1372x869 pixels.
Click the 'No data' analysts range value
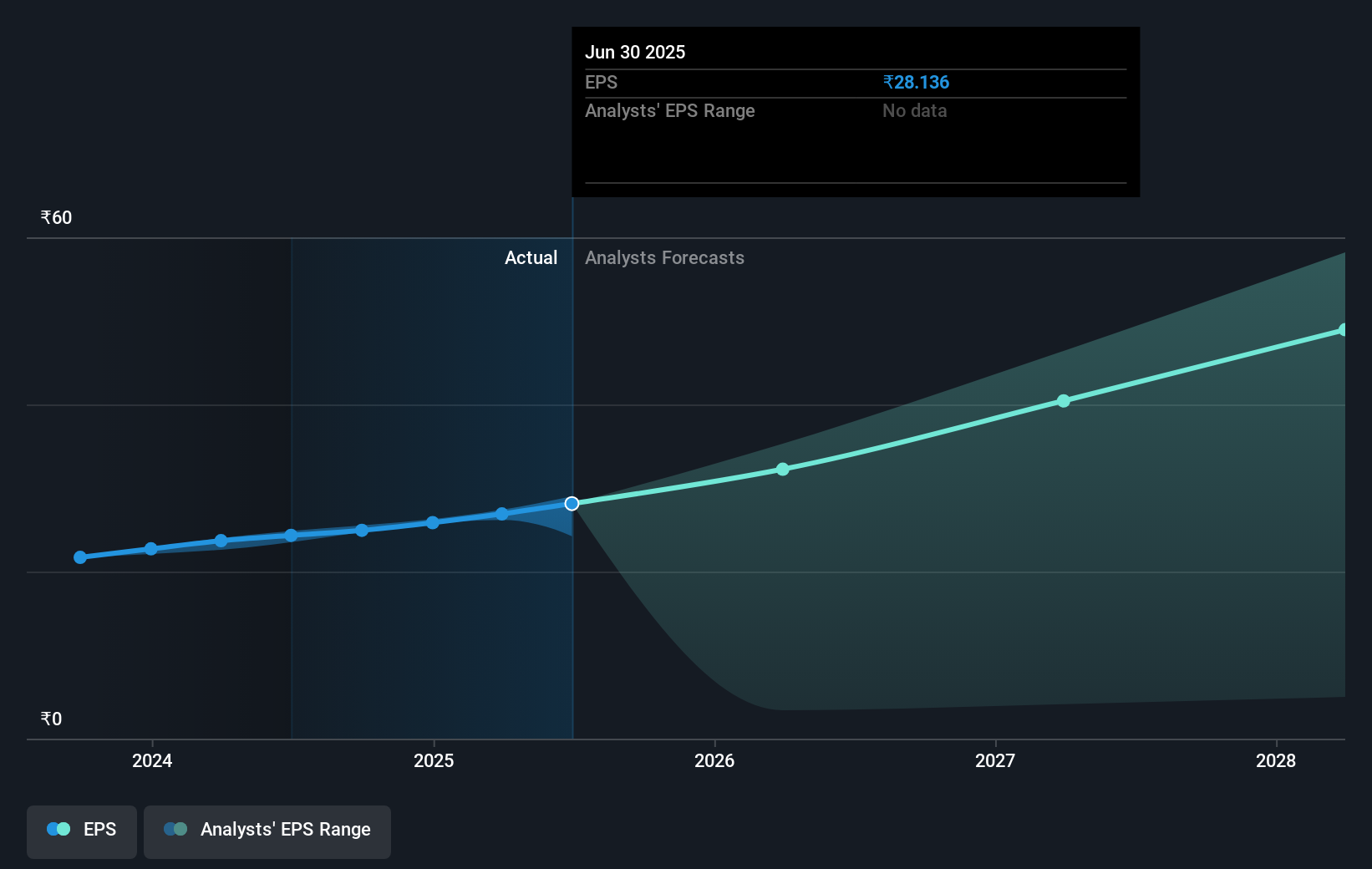[x=914, y=110]
